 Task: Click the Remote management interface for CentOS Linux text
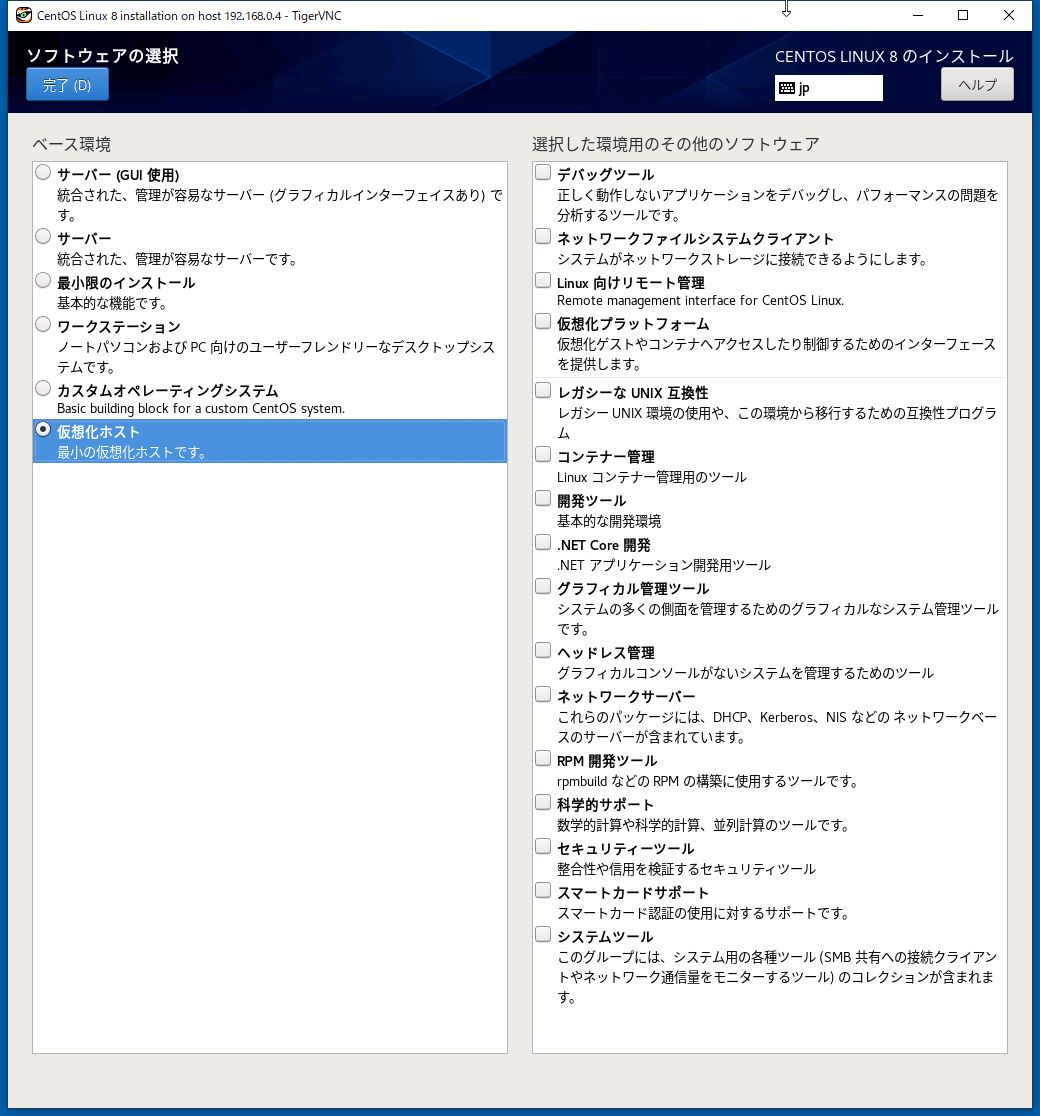(x=700, y=300)
